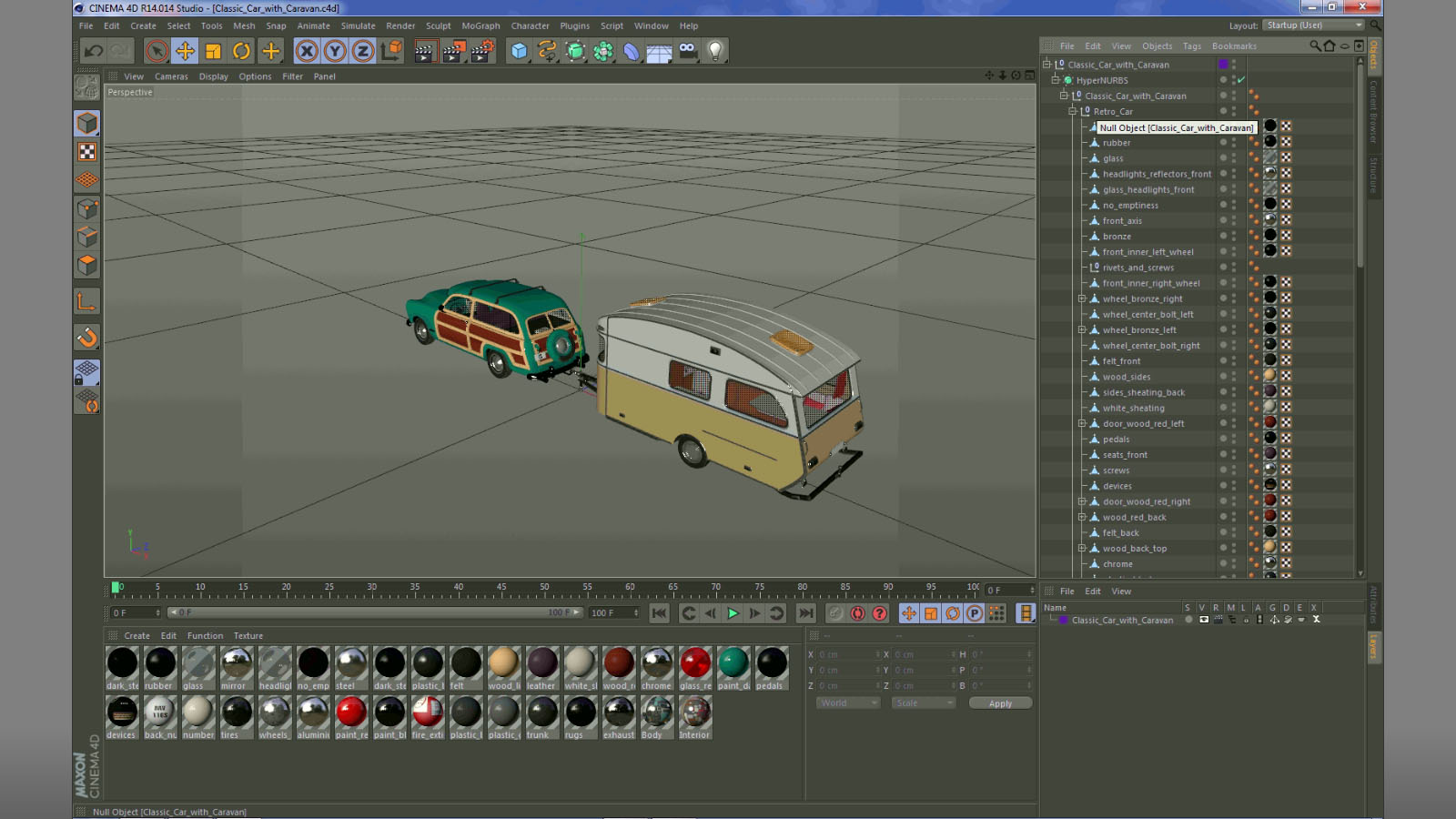The image size is (1456, 819).
Task: Go to end of animation
Action: 805,613
